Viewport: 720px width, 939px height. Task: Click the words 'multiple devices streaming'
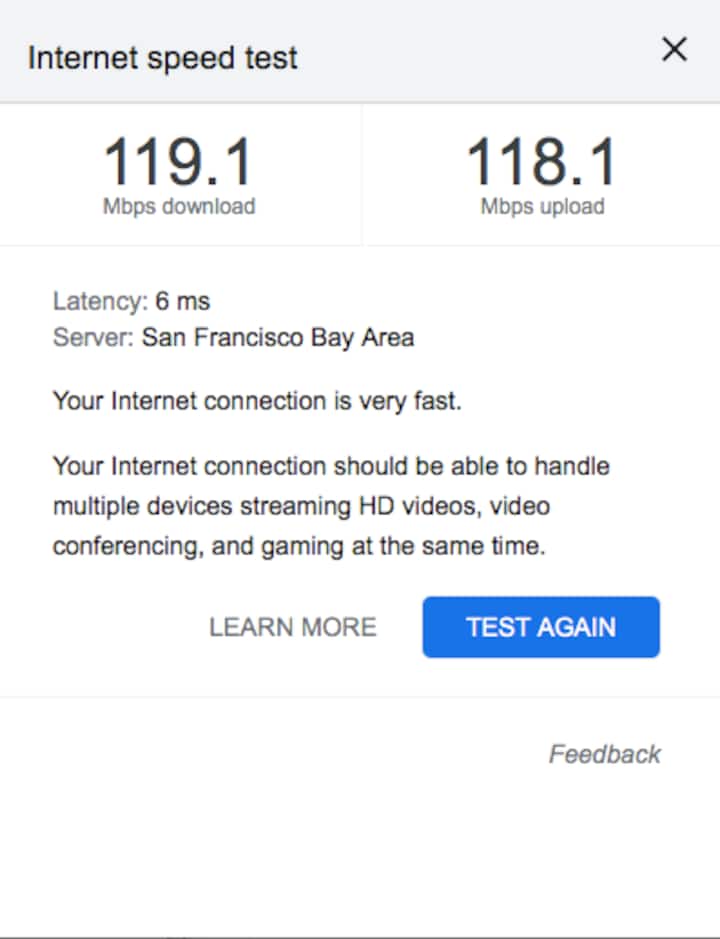[x=200, y=506]
